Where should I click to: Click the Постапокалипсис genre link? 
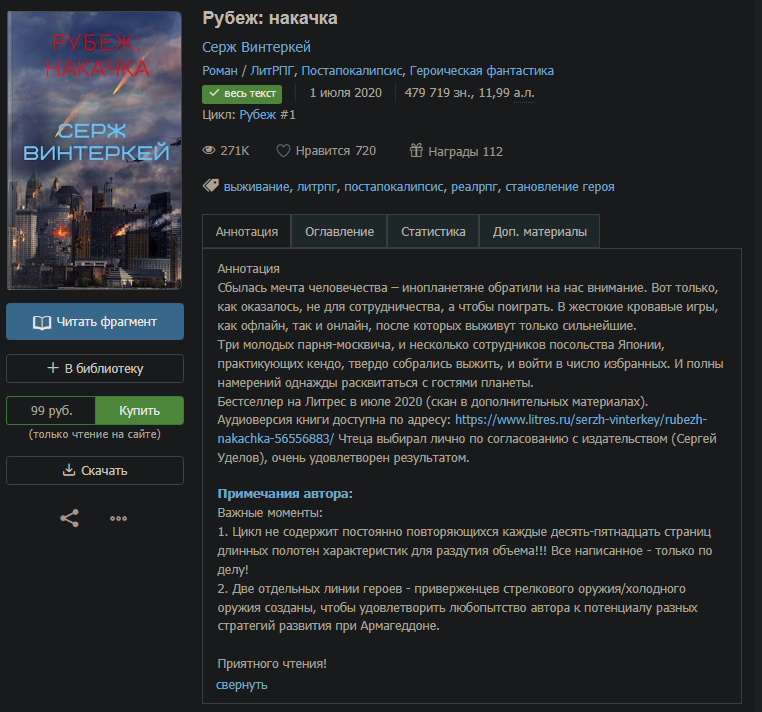tap(352, 71)
